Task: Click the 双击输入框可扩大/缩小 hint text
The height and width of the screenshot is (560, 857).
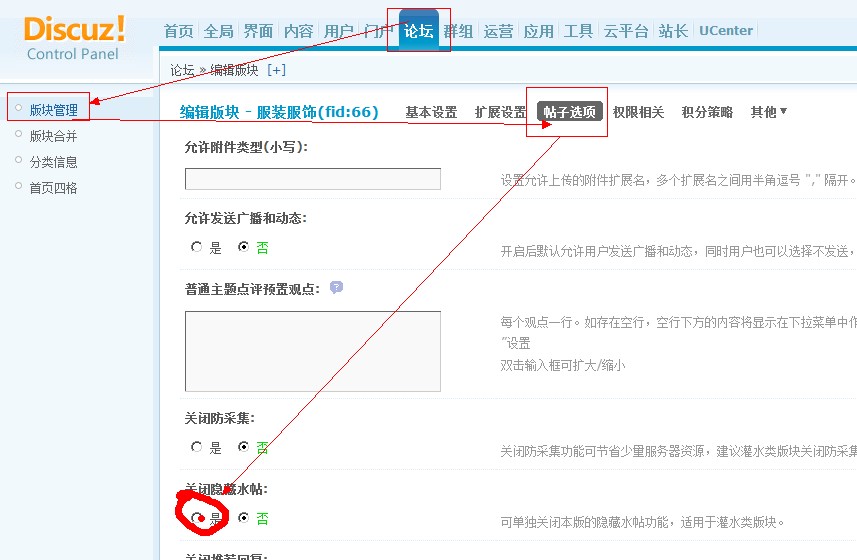Action: click(x=562, y=365)
